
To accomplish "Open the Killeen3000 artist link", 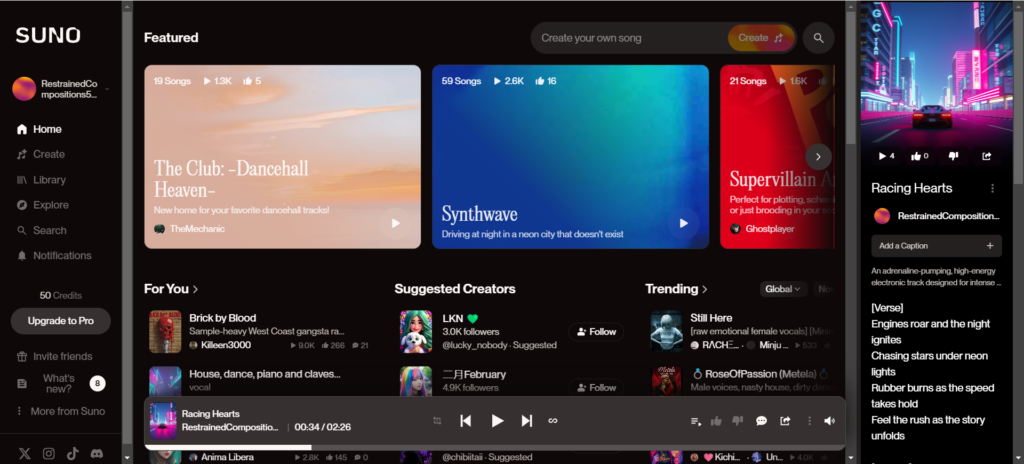I will pyautogui.click(x=225, y=345).
